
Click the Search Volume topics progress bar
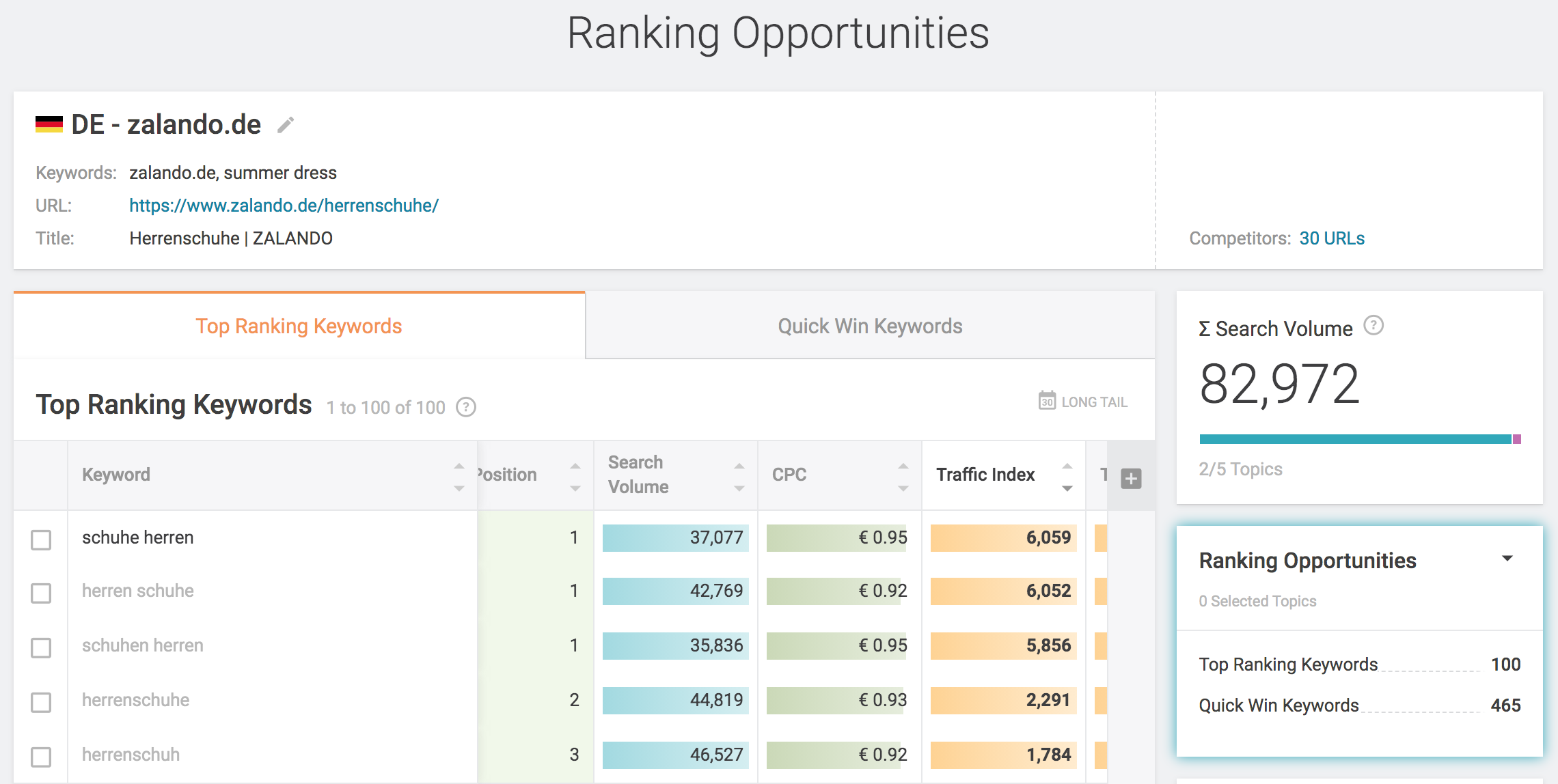[1360, 439]
